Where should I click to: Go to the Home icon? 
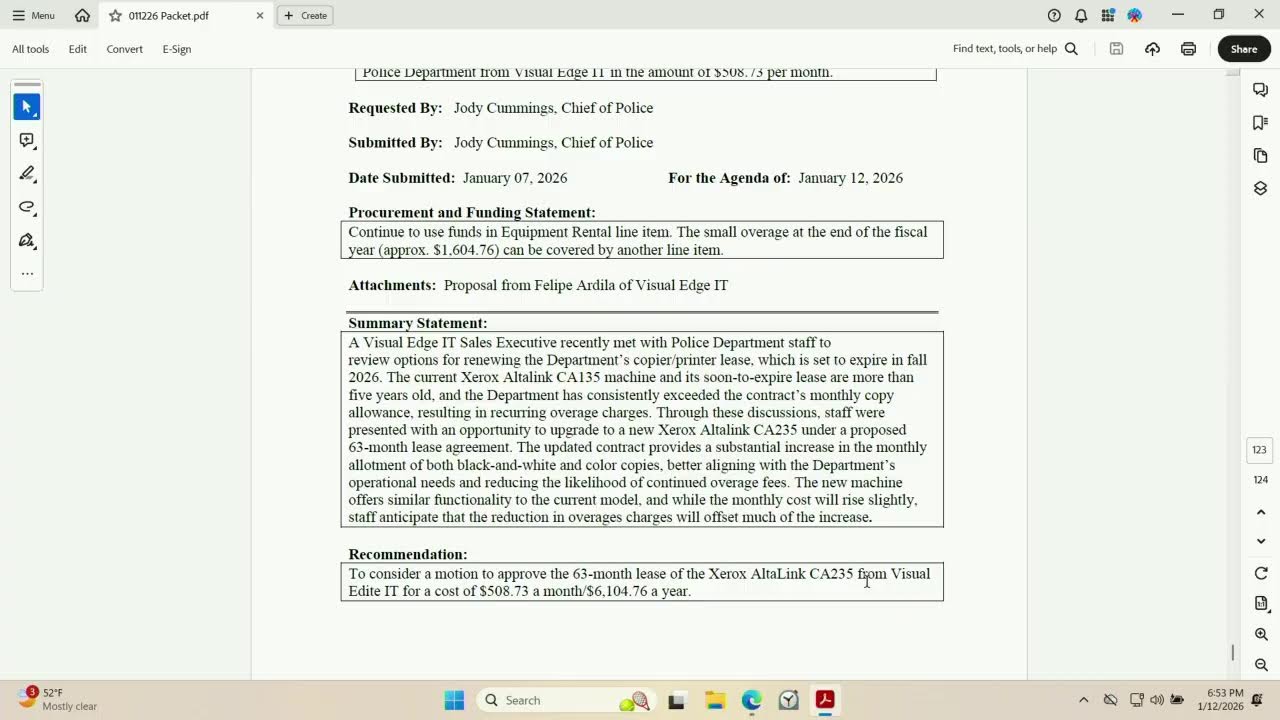tap(82, 15)
